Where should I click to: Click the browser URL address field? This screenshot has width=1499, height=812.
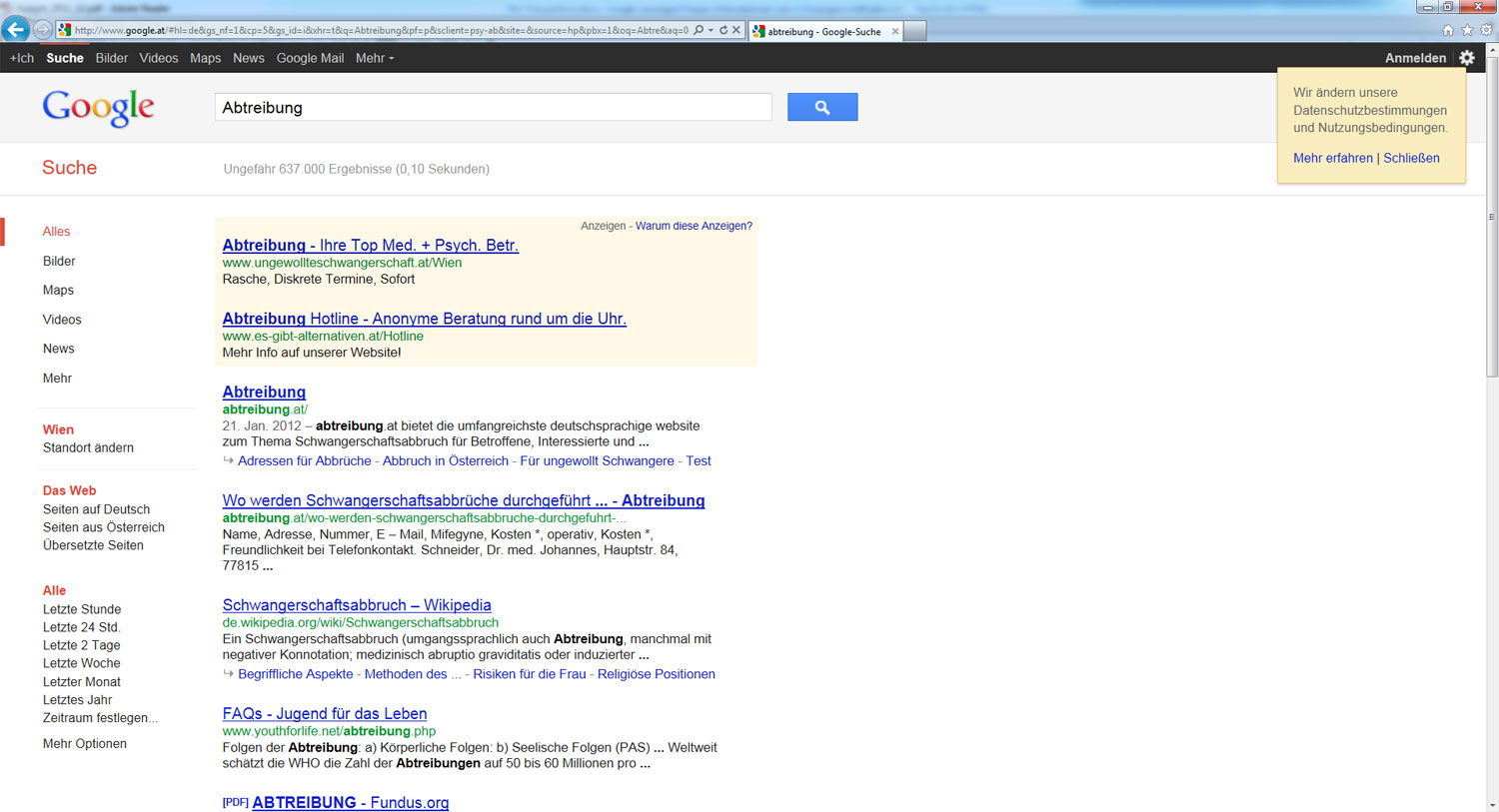coord(380,30)
